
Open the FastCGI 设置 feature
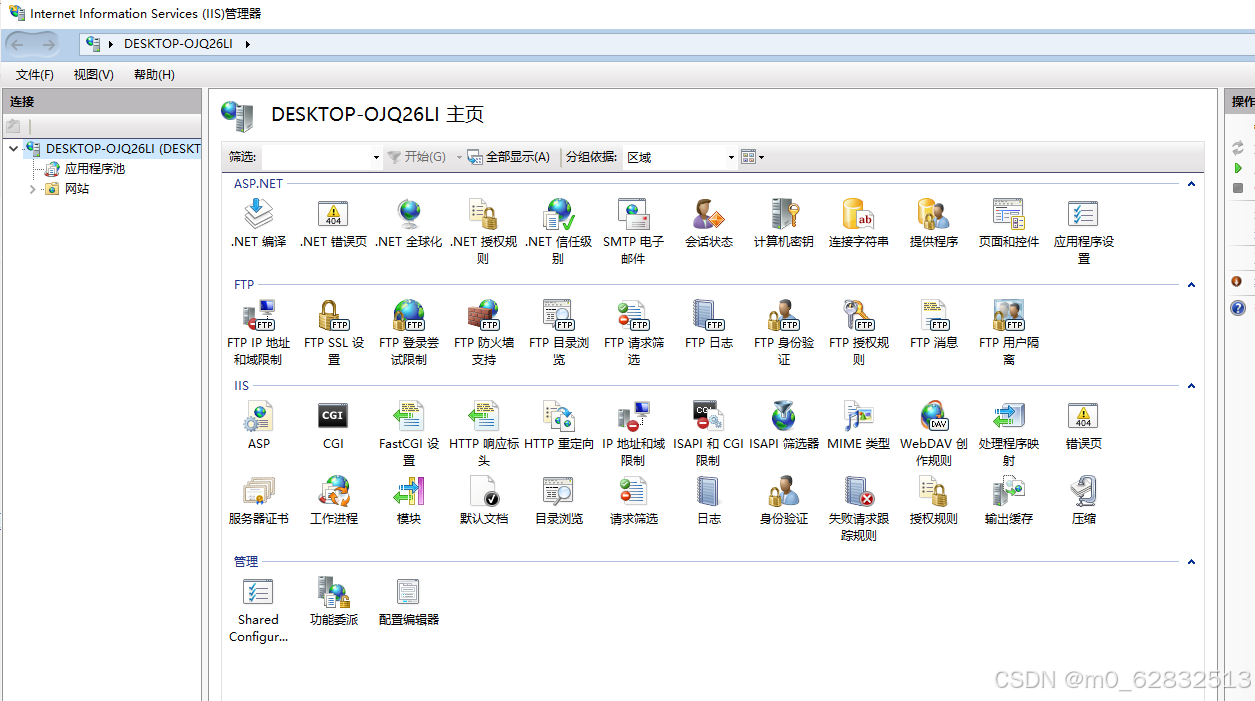click(x=408, y=433)
